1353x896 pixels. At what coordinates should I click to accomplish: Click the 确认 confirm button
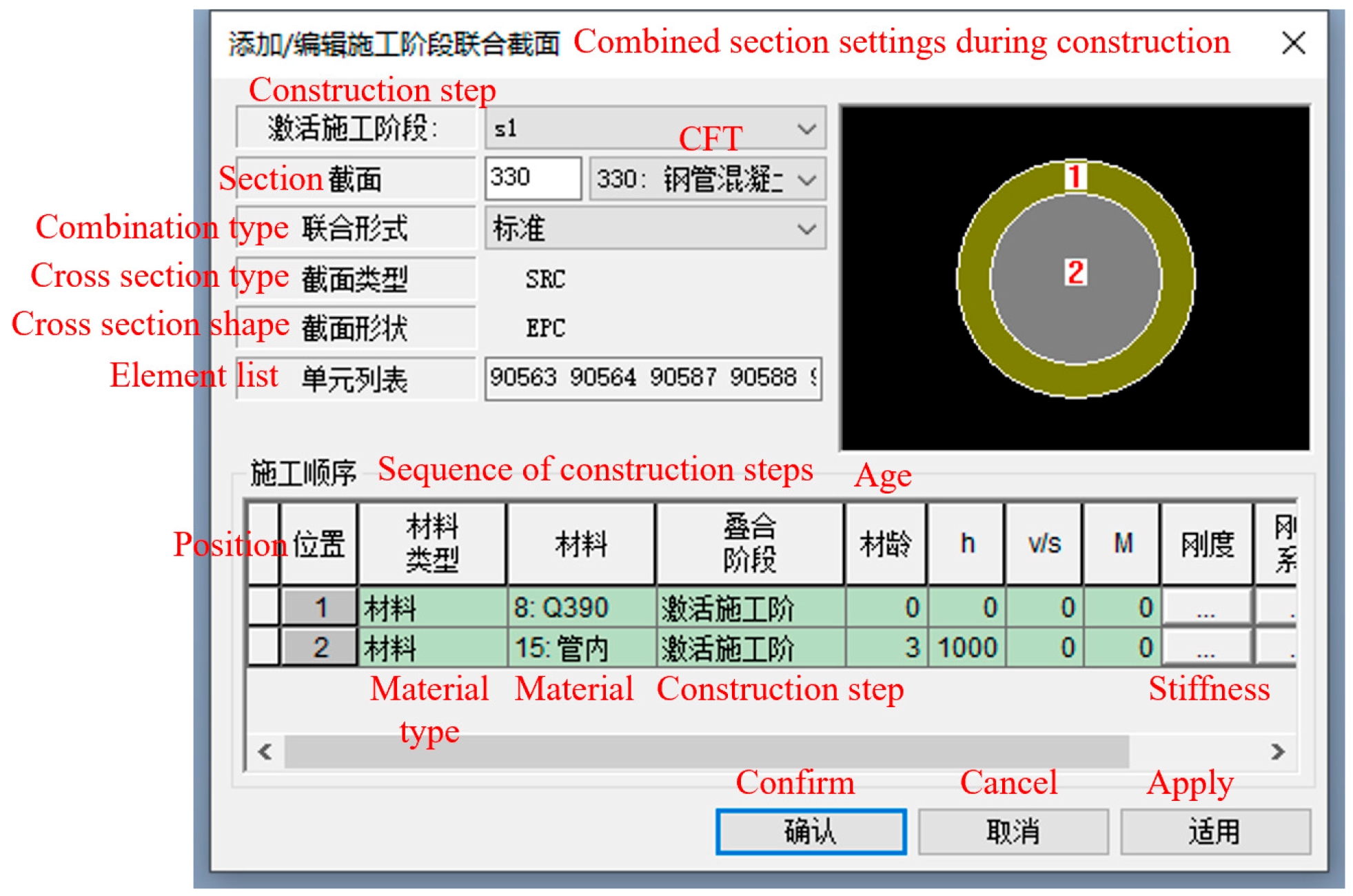pyautogui.click(x=811, y=831)
